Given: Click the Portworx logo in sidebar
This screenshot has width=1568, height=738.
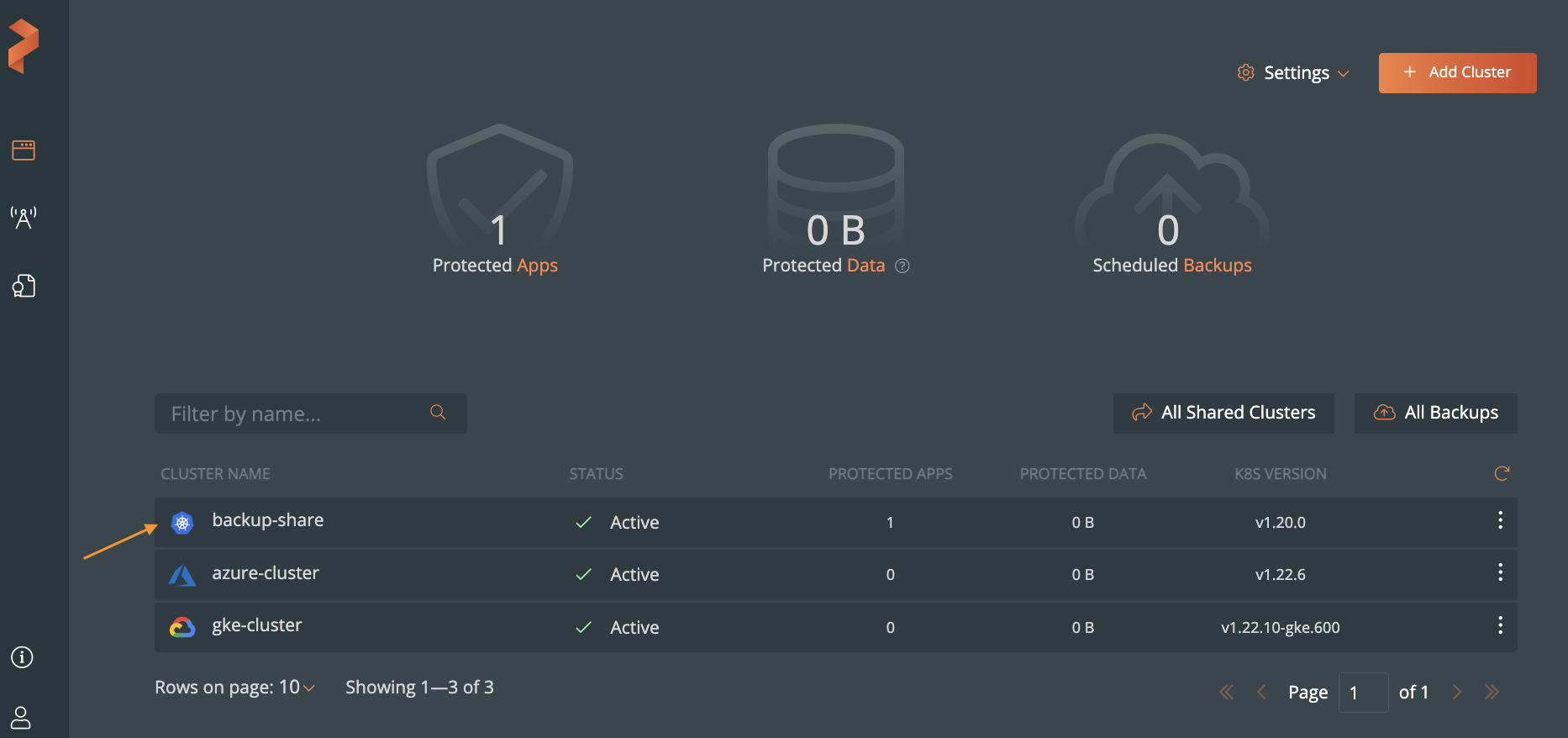Looking at the screenshot, I should [x=24, y=46].
